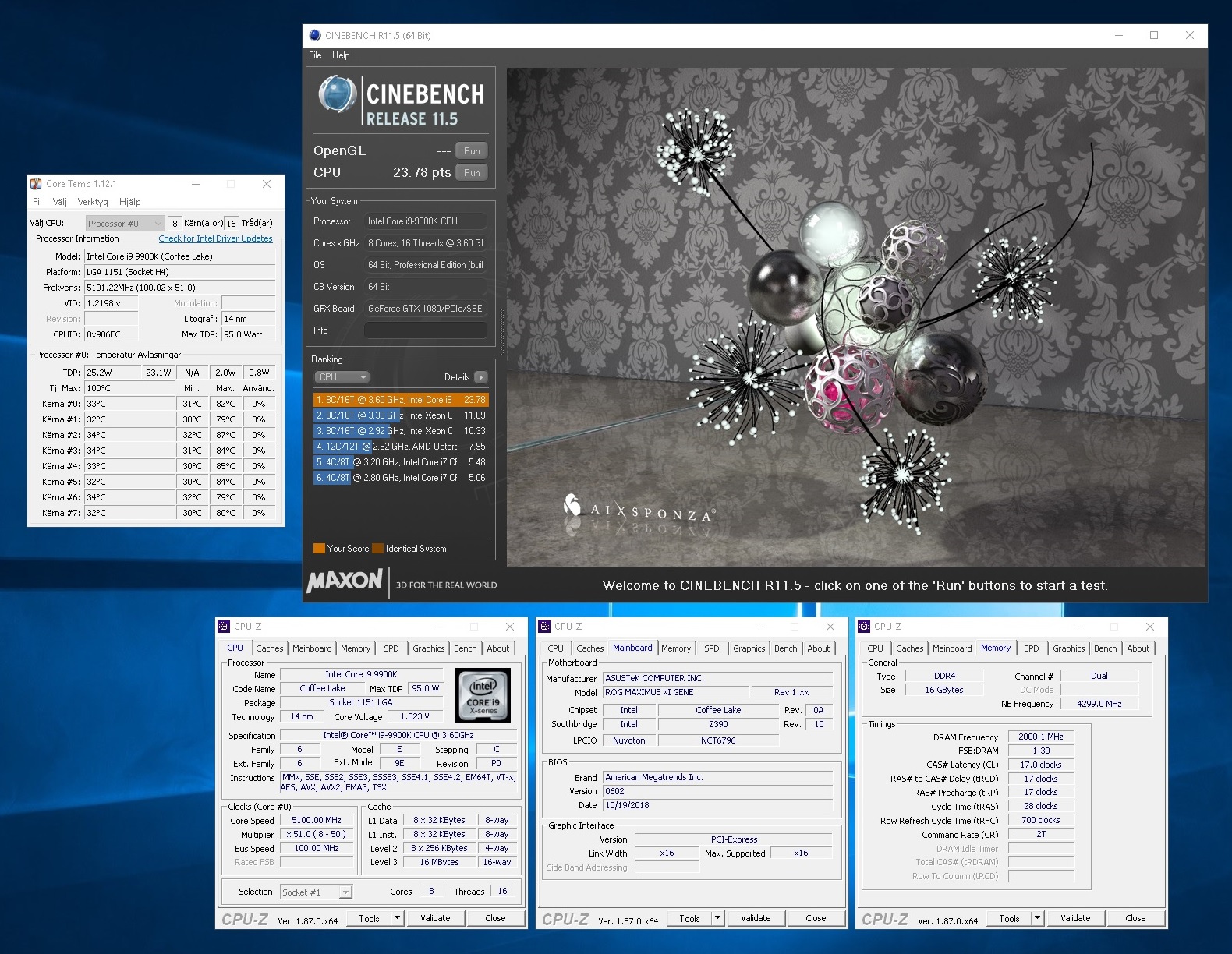Click the right CPU-Z Memory window title icon
Image resolution: width=1232 pixels, height=954 pixels.
coord(865,627)
